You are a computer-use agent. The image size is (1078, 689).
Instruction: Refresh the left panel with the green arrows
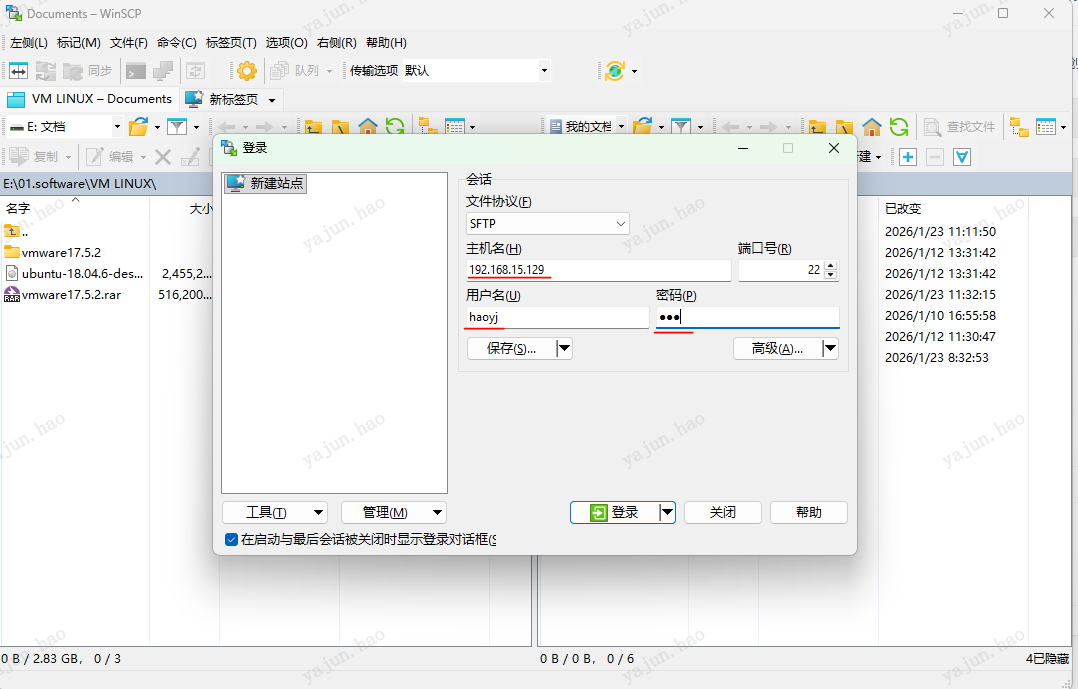395,127
